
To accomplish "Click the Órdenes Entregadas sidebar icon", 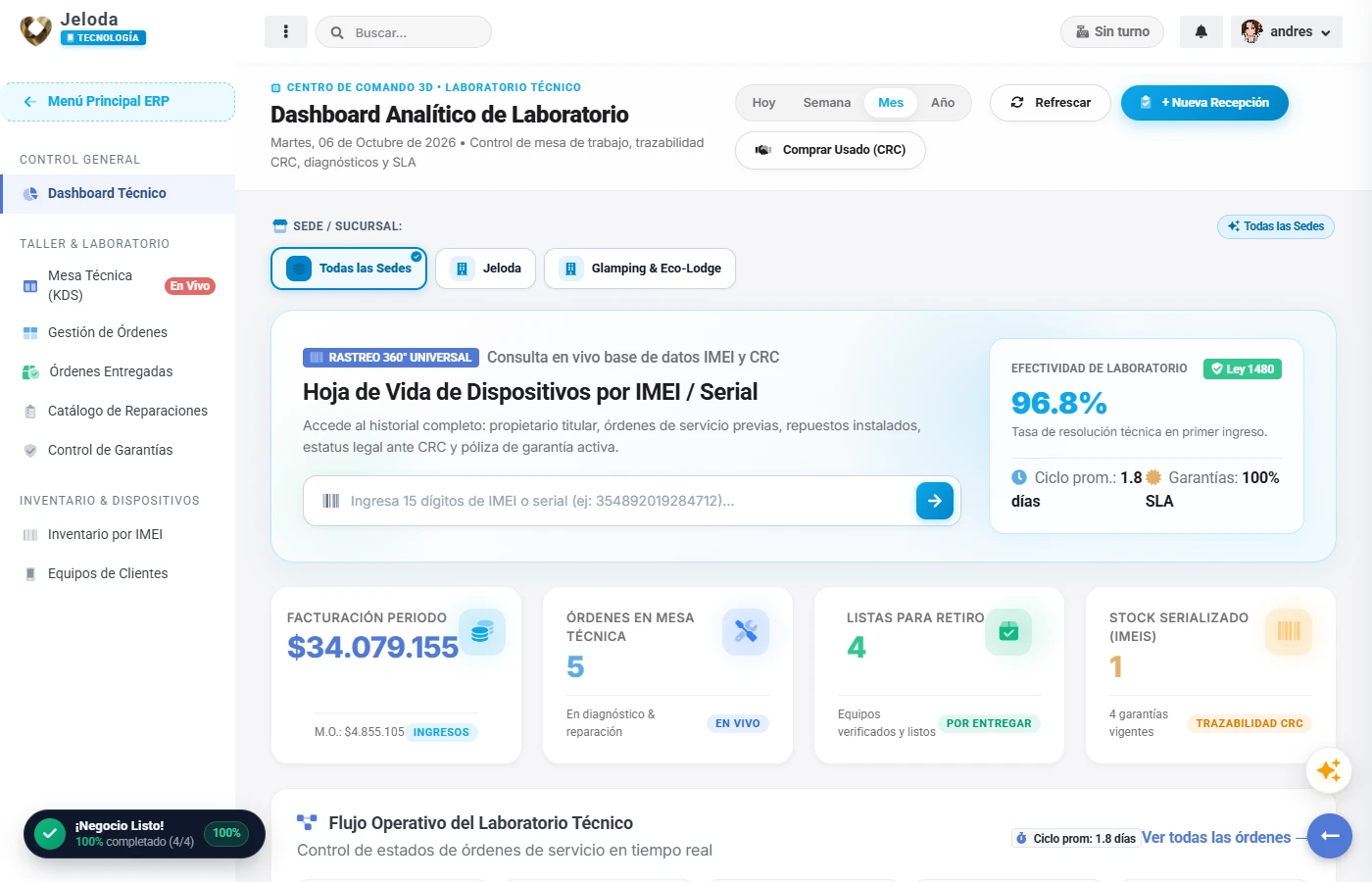I will [30, 372].
